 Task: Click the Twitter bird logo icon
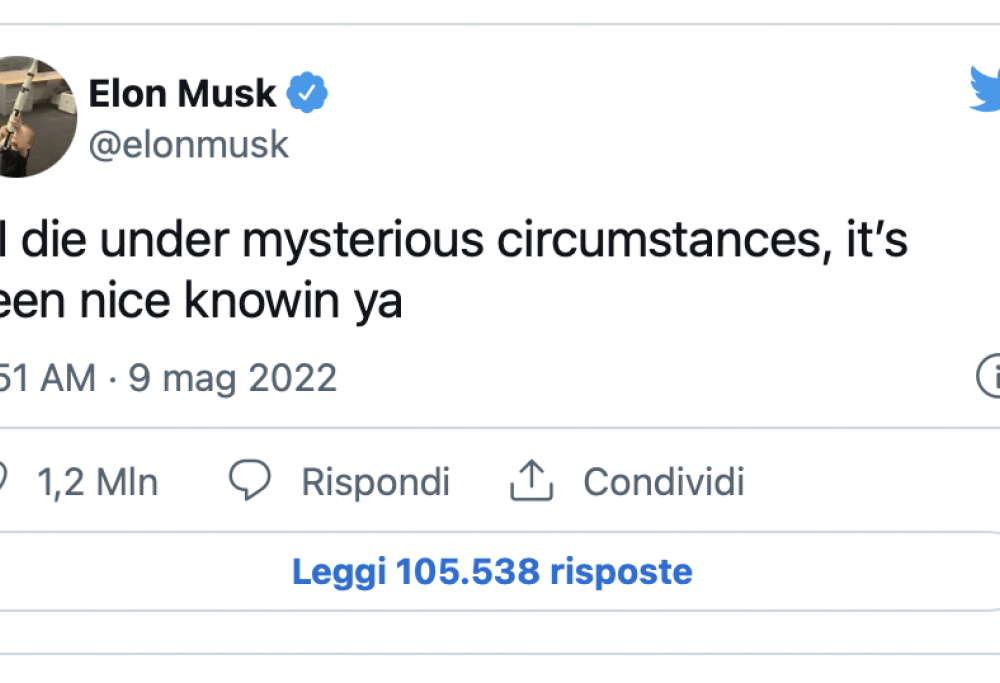click(988, 88)
